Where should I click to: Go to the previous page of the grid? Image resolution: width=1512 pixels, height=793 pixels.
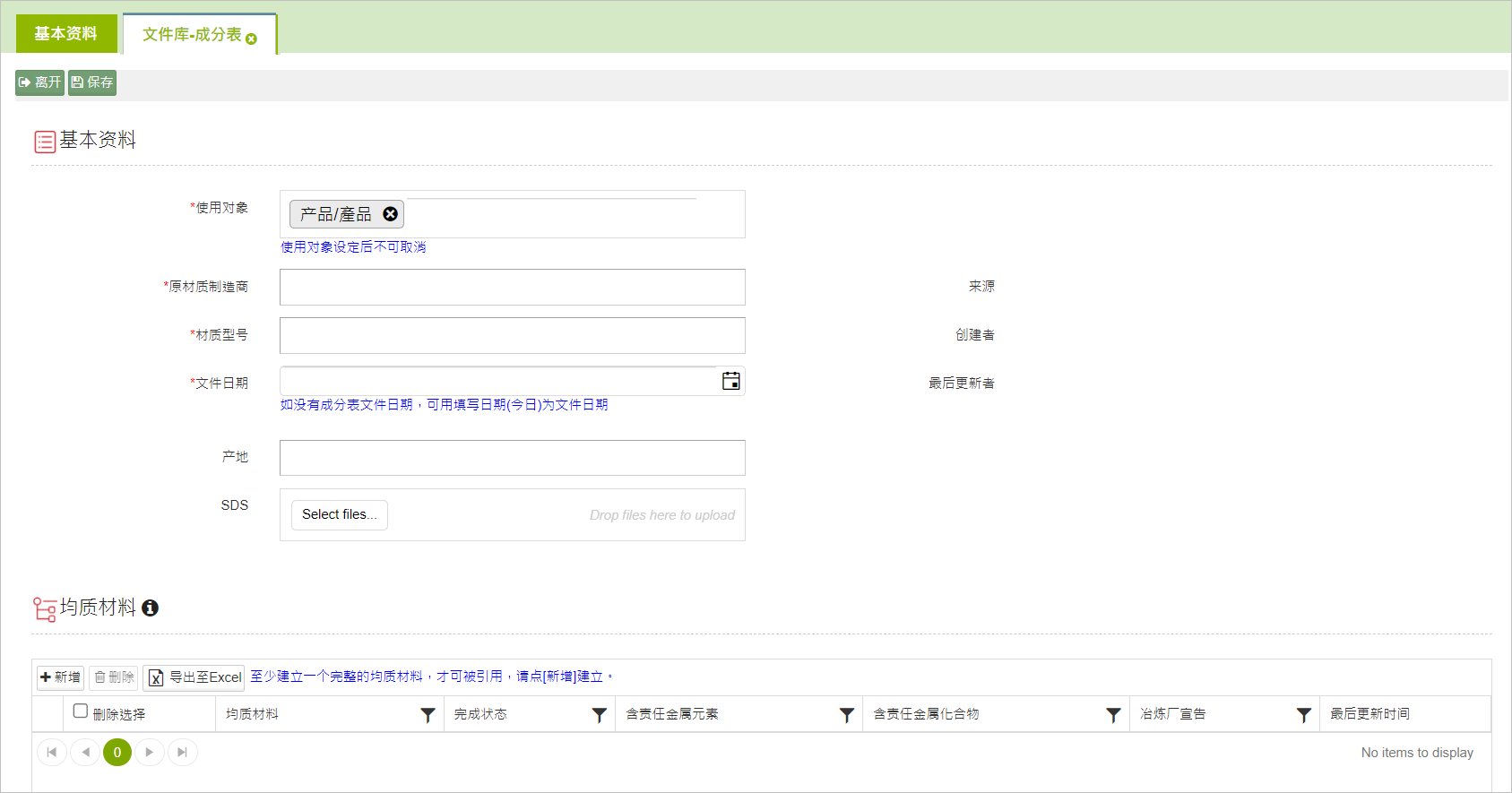click(85, 753)
